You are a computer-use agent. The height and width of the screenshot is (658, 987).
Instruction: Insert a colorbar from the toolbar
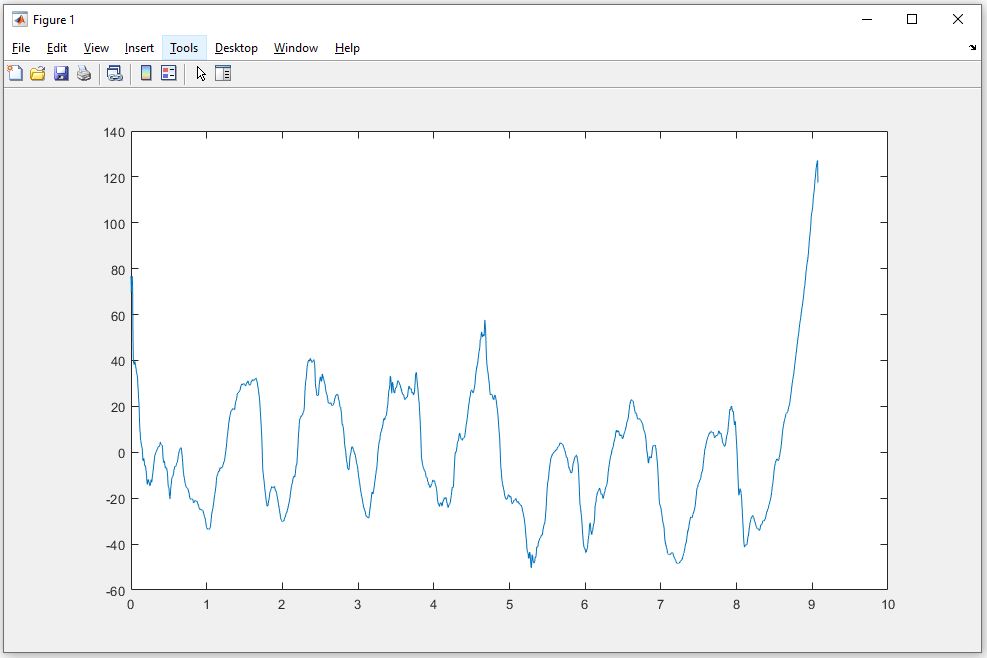pyautogui.click(x=146, y=73)
